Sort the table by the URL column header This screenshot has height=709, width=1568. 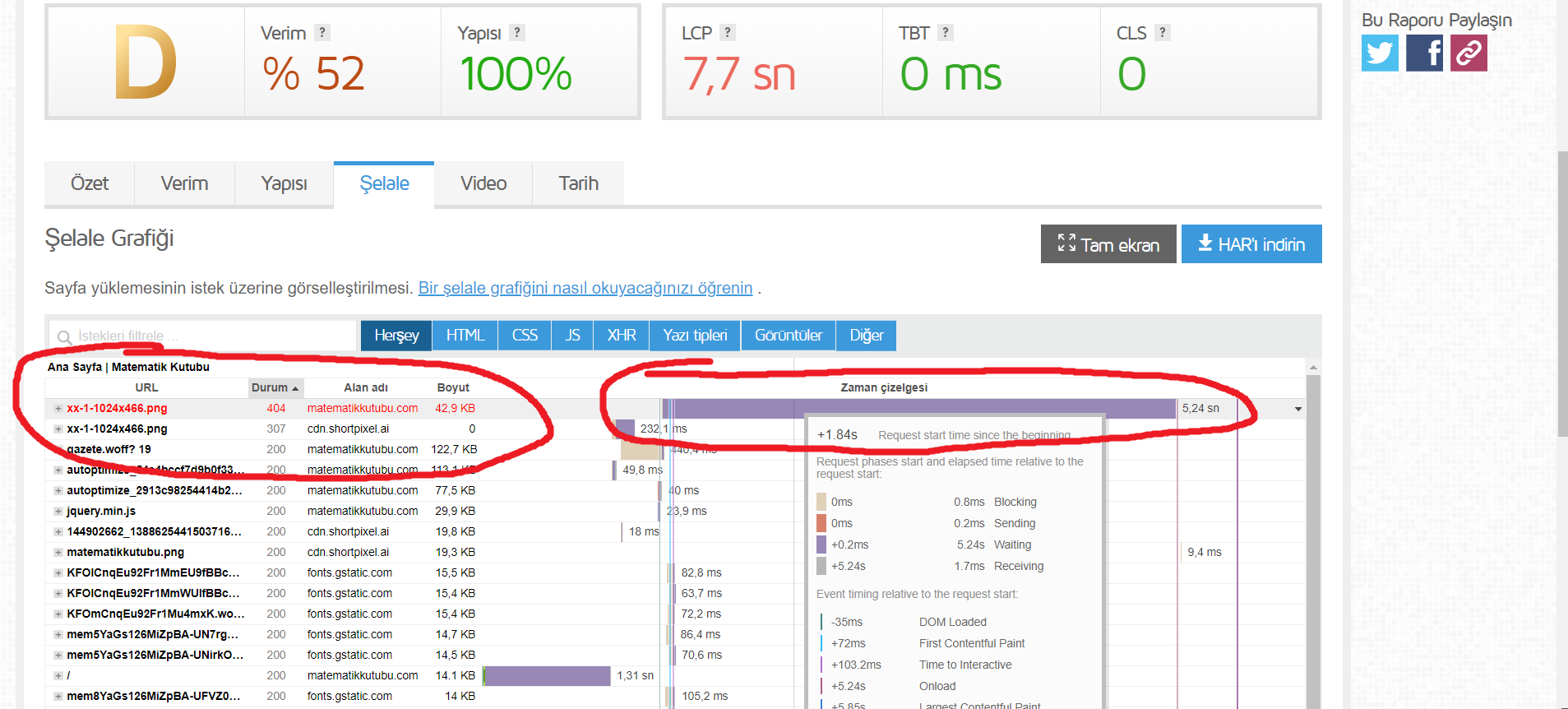tap(146, 387)
